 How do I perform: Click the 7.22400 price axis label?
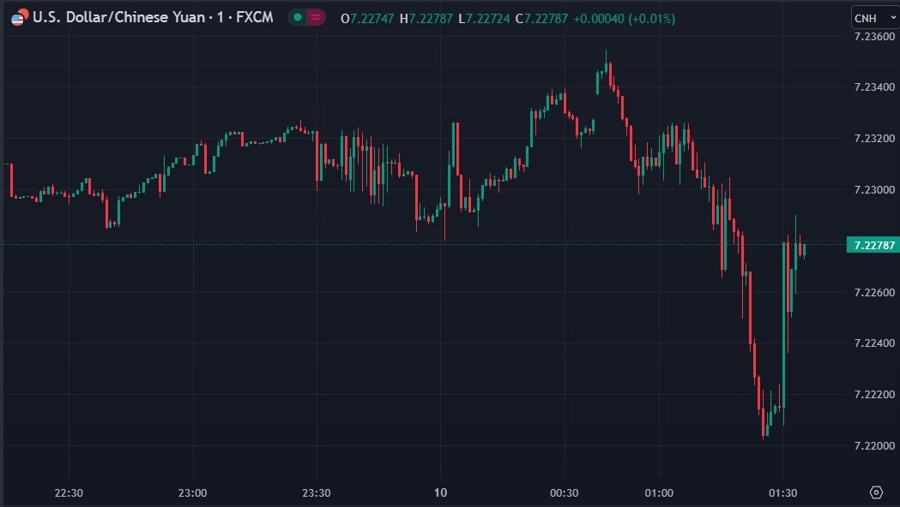874,343
